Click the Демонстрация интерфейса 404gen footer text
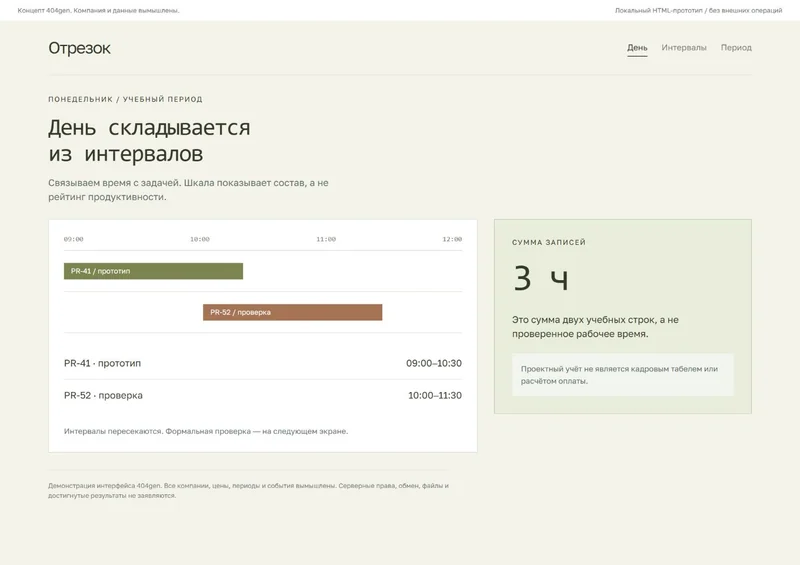 [x=248, y=490]
